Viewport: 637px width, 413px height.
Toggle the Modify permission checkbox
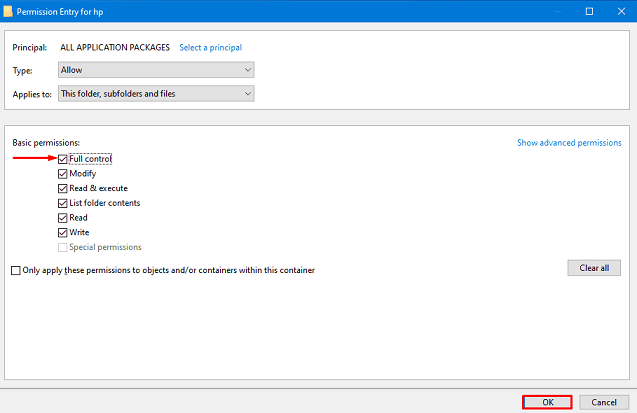tap(63, 174)
